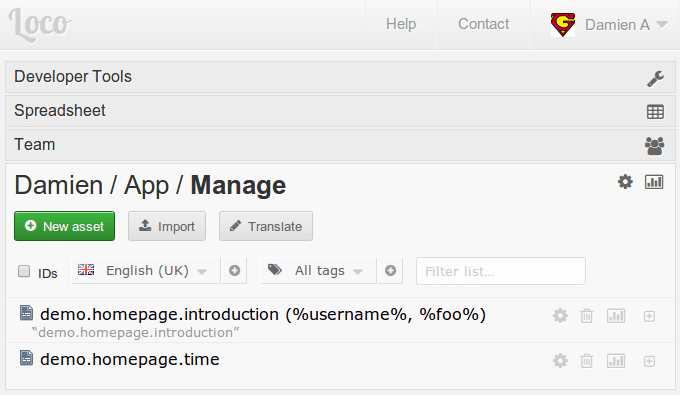Create a New asset
The height and width of the screenshot is (395, 680).
tap(64, 226)
